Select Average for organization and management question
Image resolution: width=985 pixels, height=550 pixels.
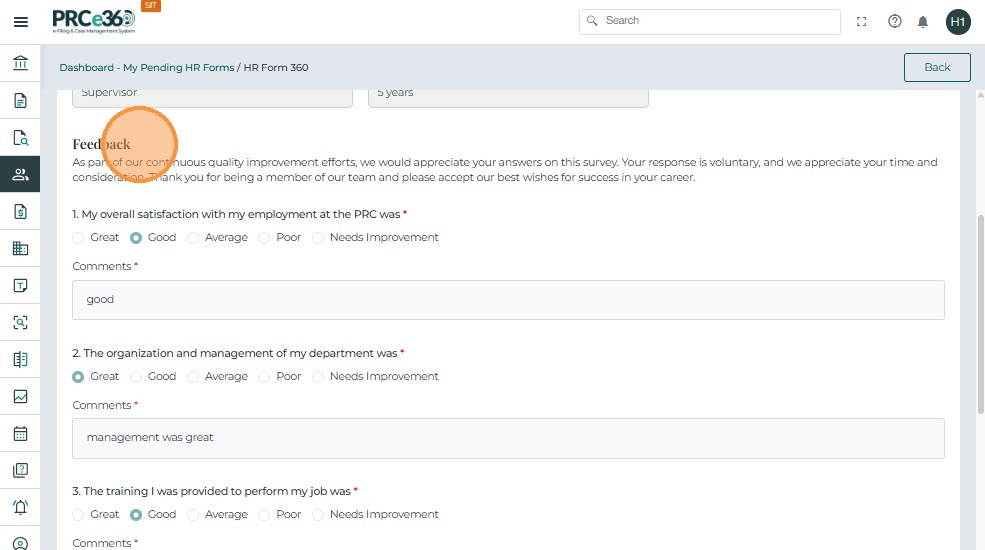click(x=194, y=377)
